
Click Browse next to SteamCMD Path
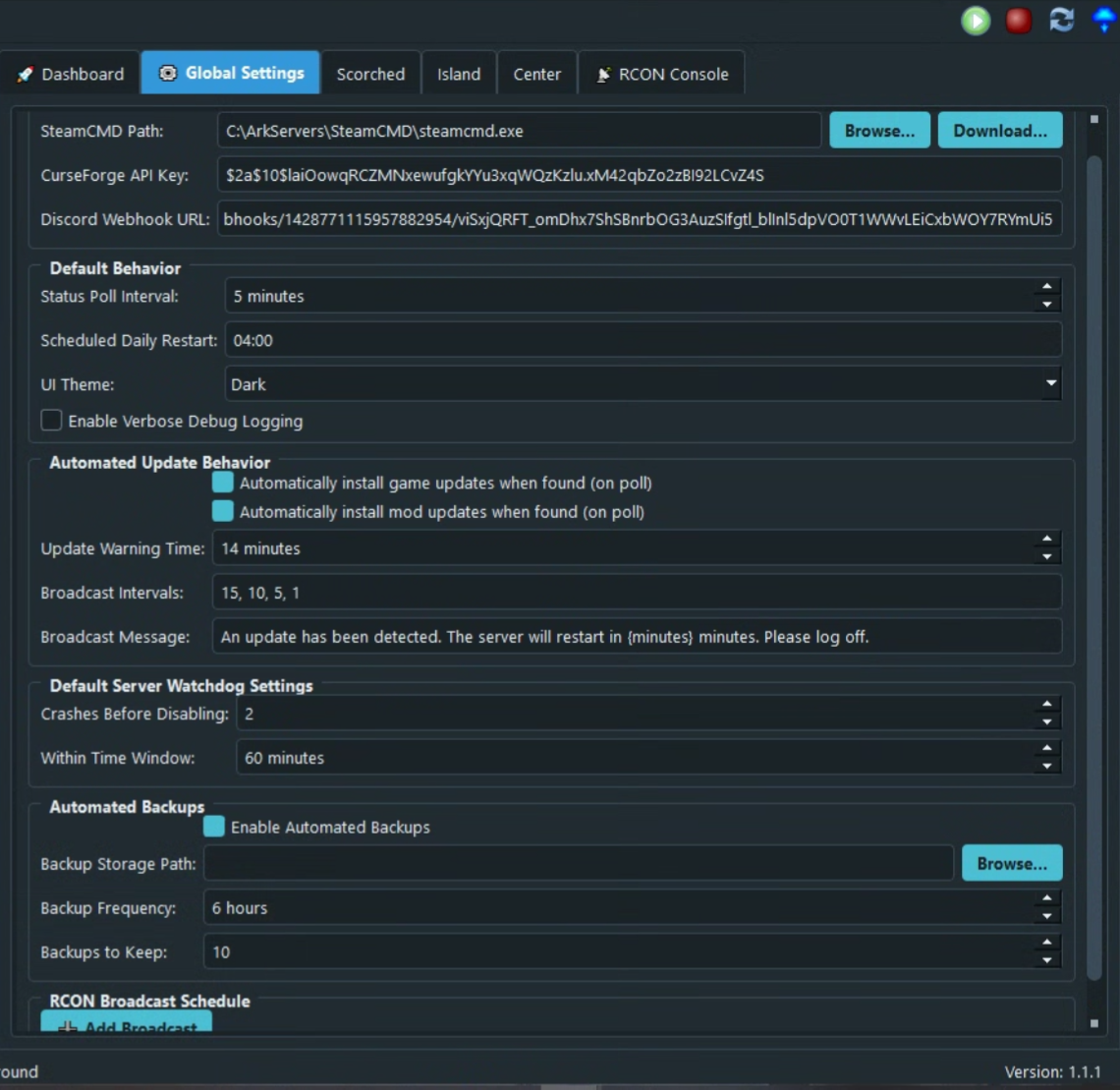point(879,131)
